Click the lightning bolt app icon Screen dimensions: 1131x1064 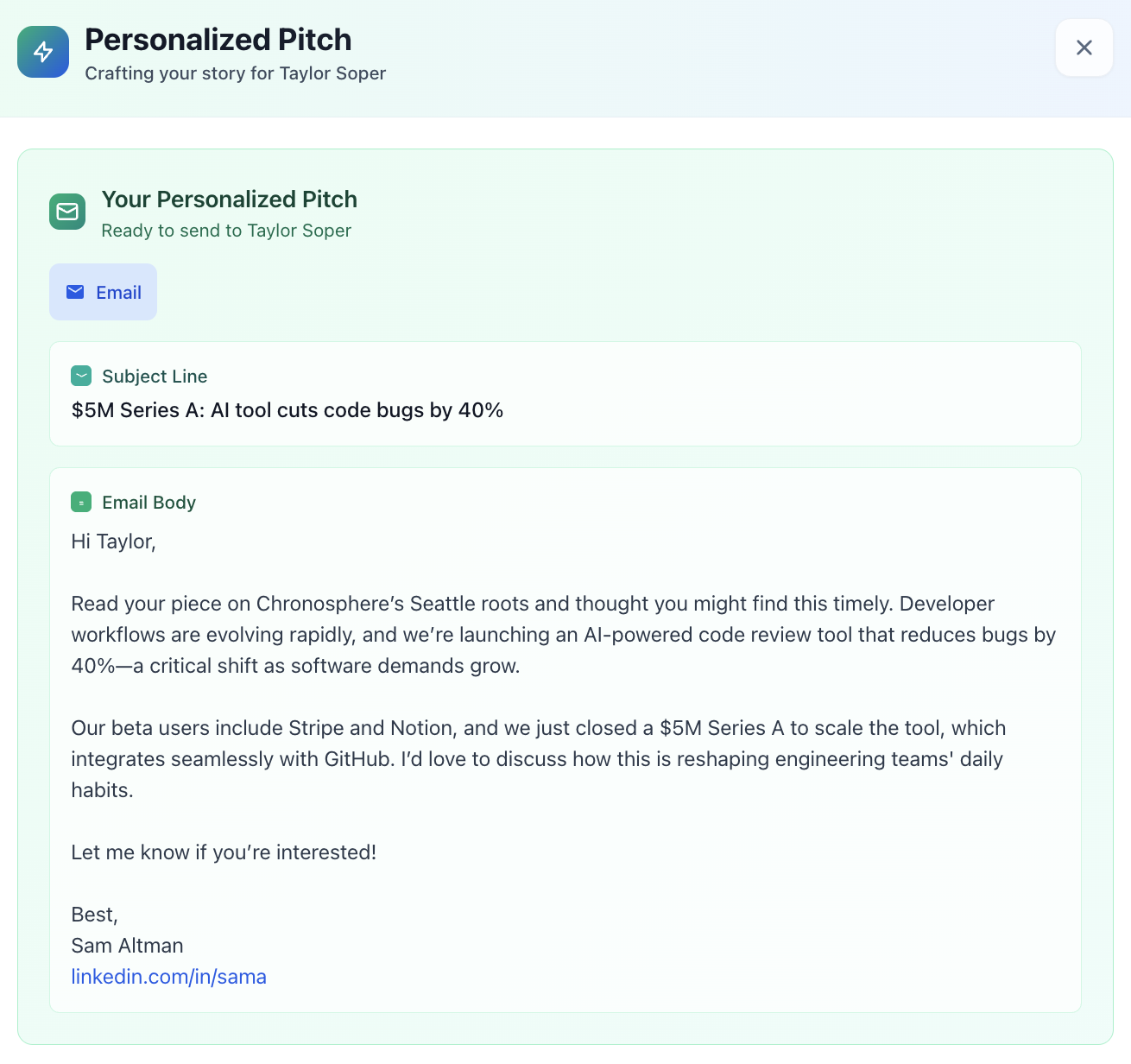pos(43,52)
